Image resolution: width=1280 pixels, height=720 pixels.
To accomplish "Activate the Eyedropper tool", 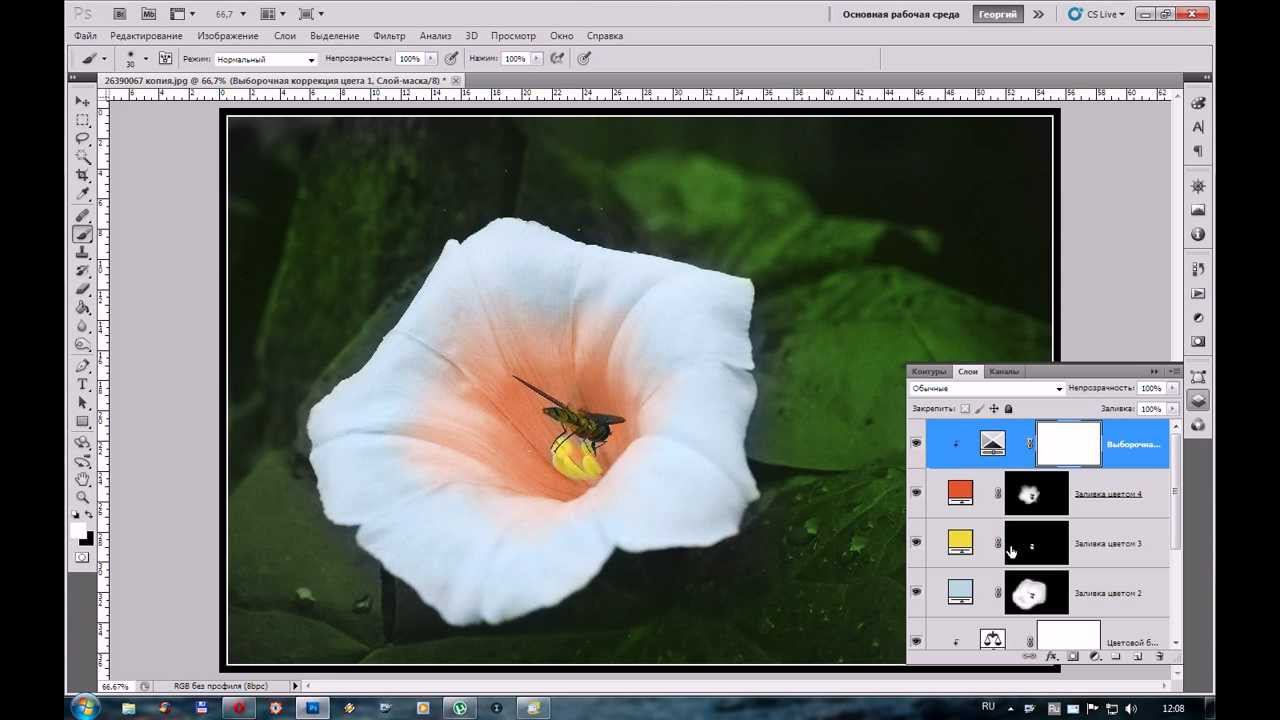I will [x=83, y=194].
